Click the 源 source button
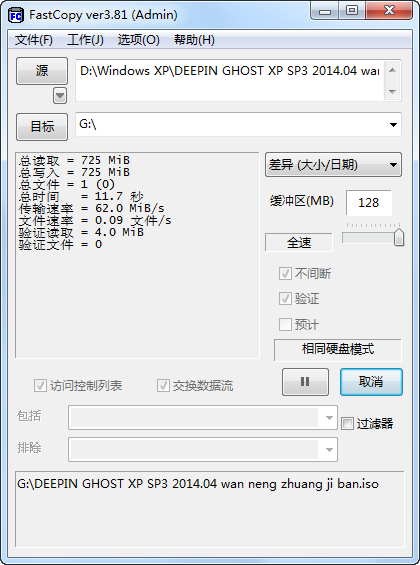Screen dimensions: 420x565 click(42, 71)
